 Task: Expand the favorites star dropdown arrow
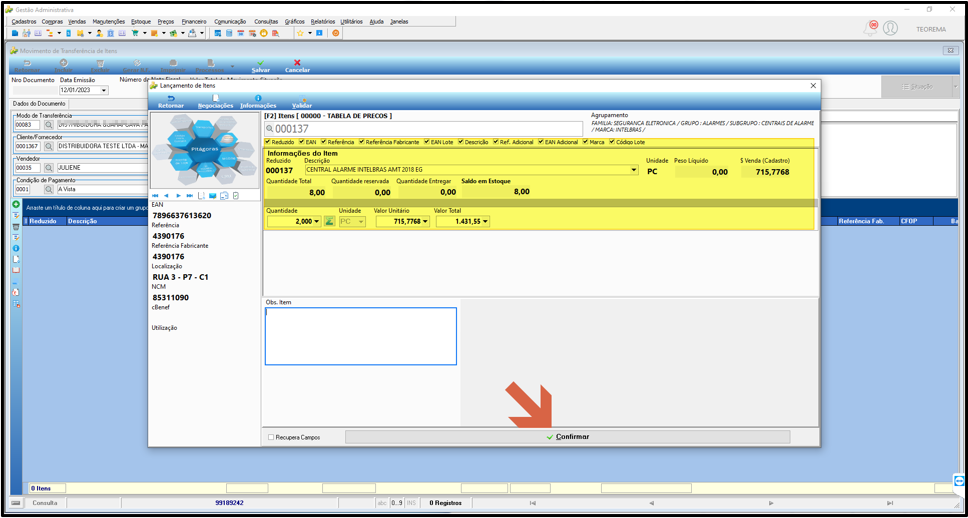(x=309, y=33)
